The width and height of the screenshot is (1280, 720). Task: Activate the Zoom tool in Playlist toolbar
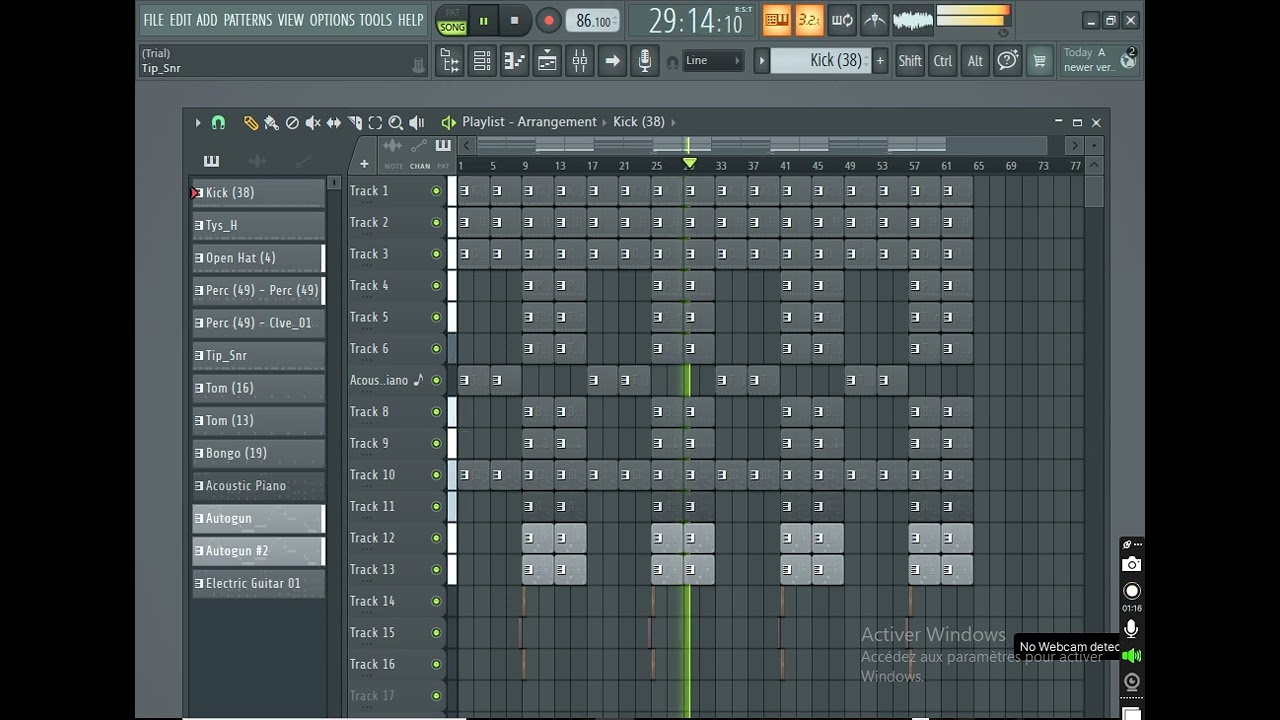(x=396, y=123)
